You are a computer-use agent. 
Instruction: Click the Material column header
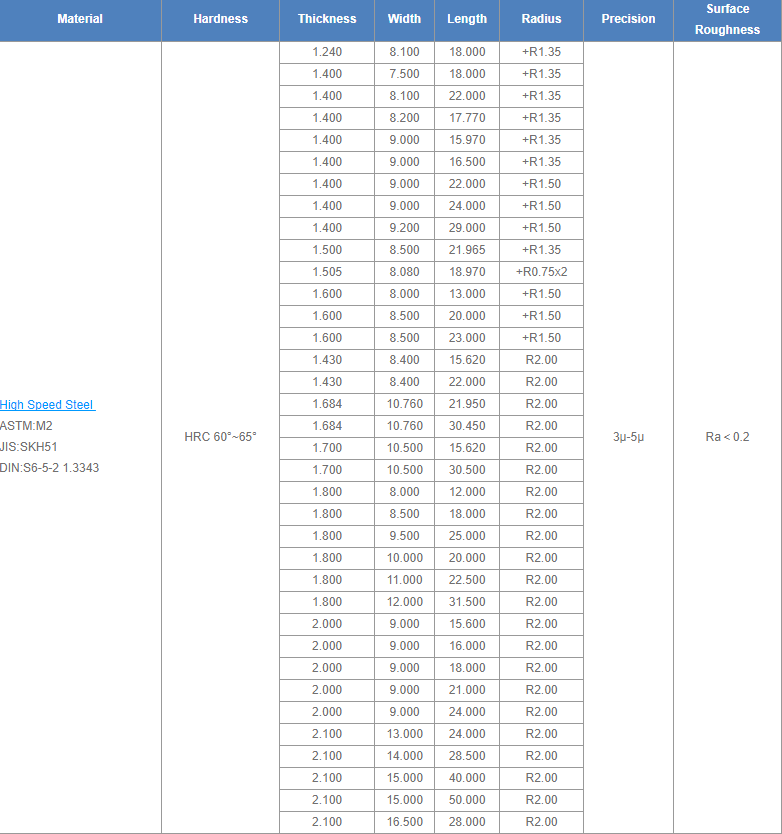[80, 19]
